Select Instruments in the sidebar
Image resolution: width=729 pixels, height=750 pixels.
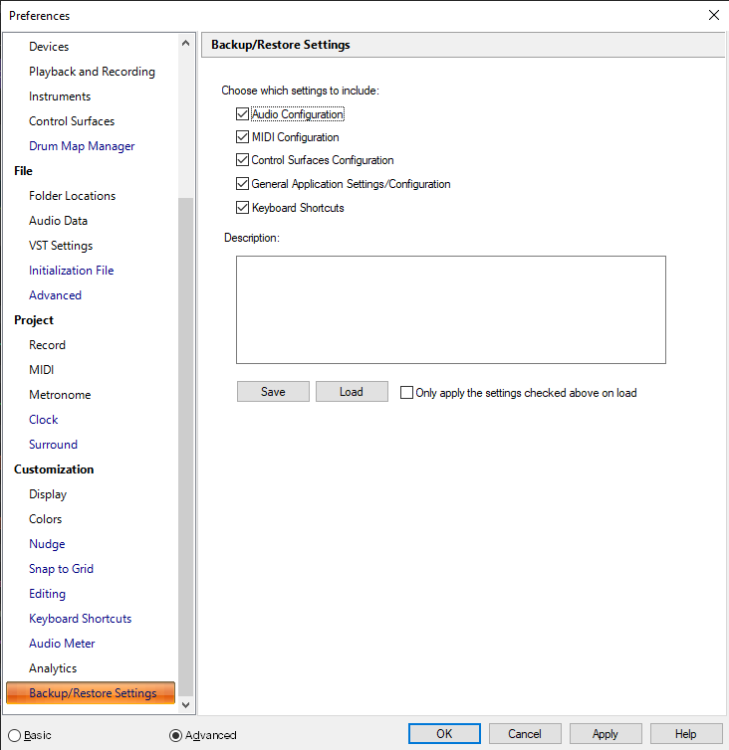(x=60, y=96)
